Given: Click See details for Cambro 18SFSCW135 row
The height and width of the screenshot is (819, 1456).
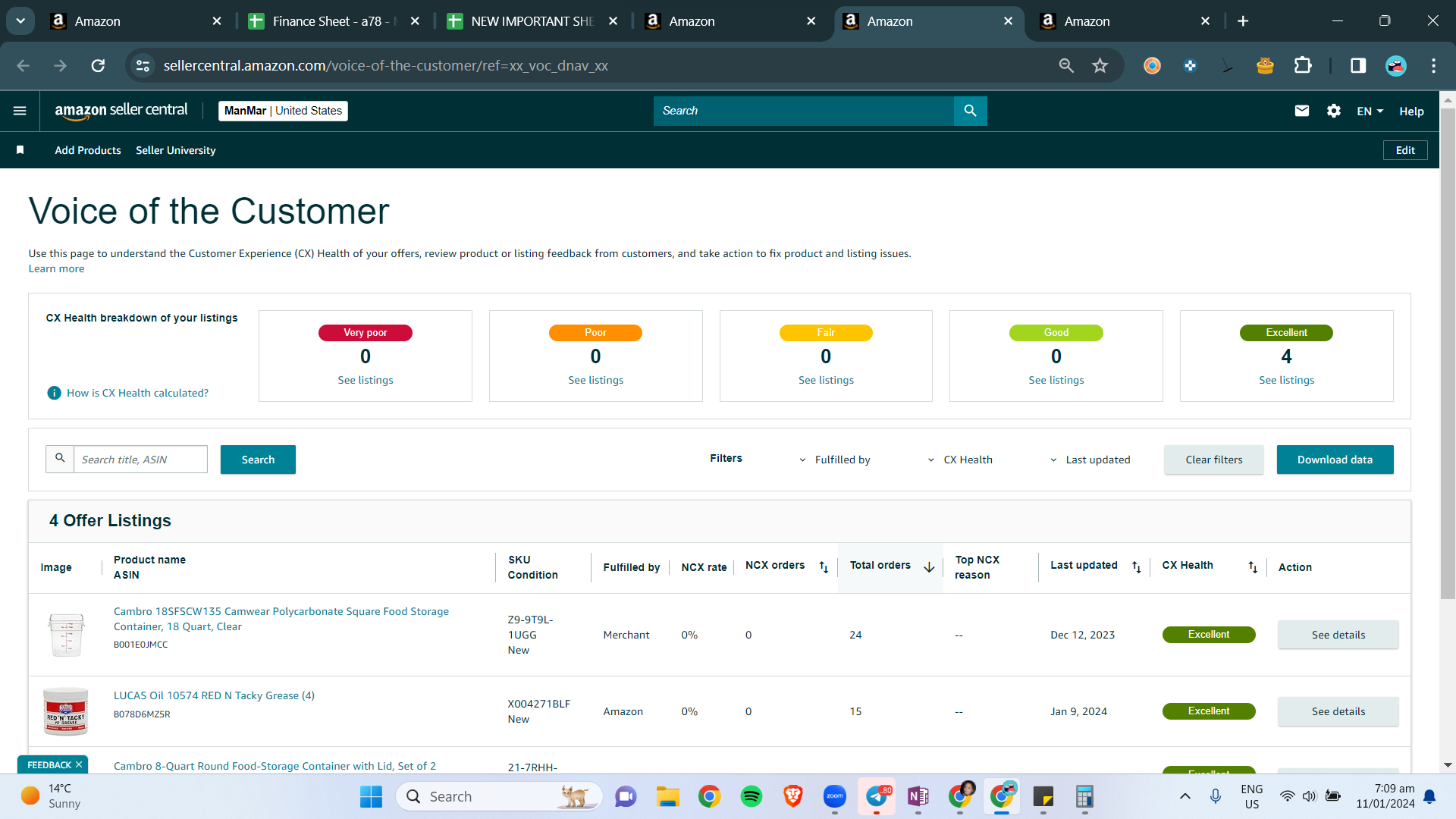Looking at the screenshot, I should pos(1338,635).
